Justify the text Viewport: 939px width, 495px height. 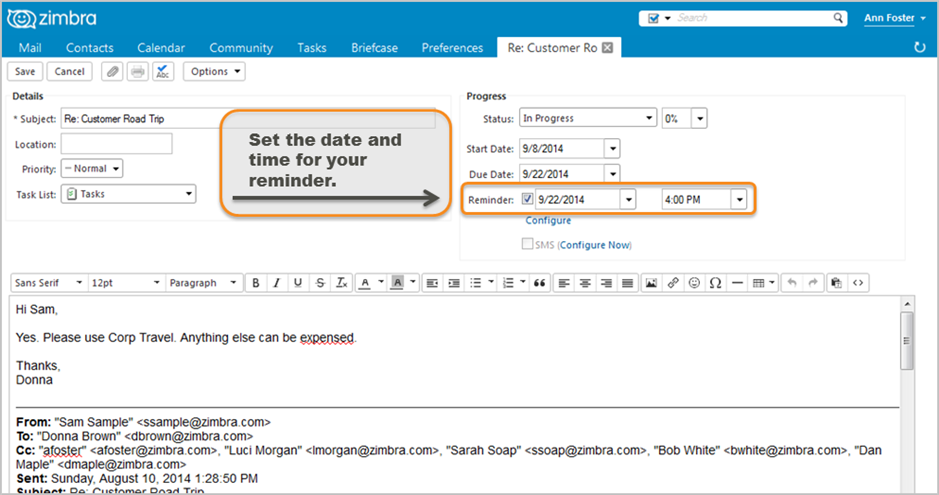click(628, 283)
